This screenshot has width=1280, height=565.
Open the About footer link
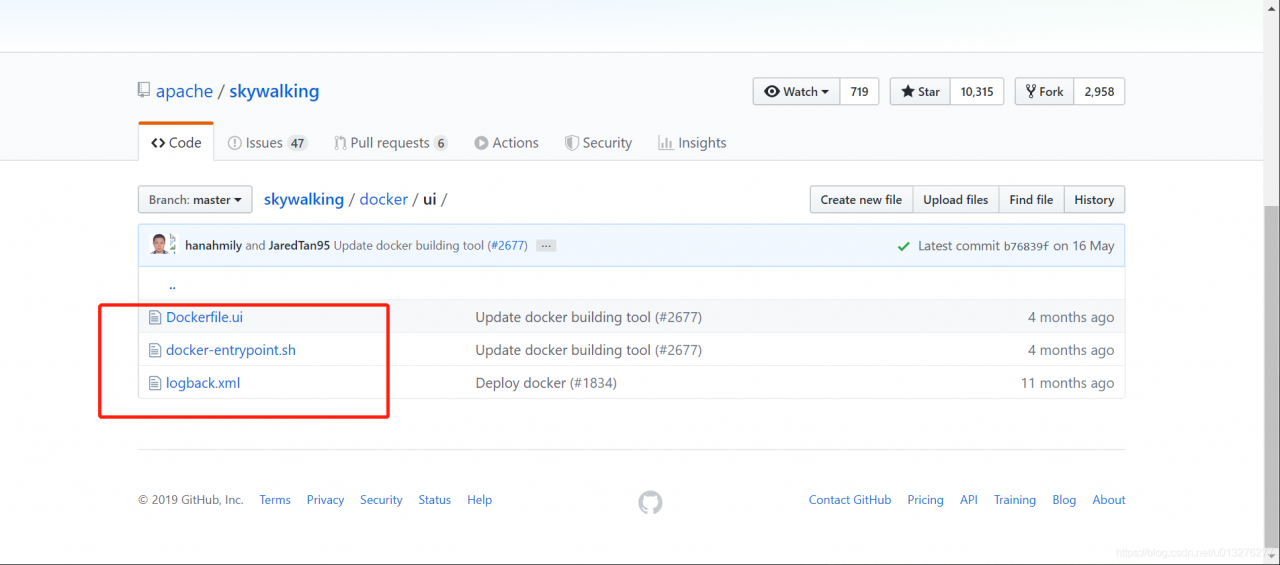(x=1109, y=500)
